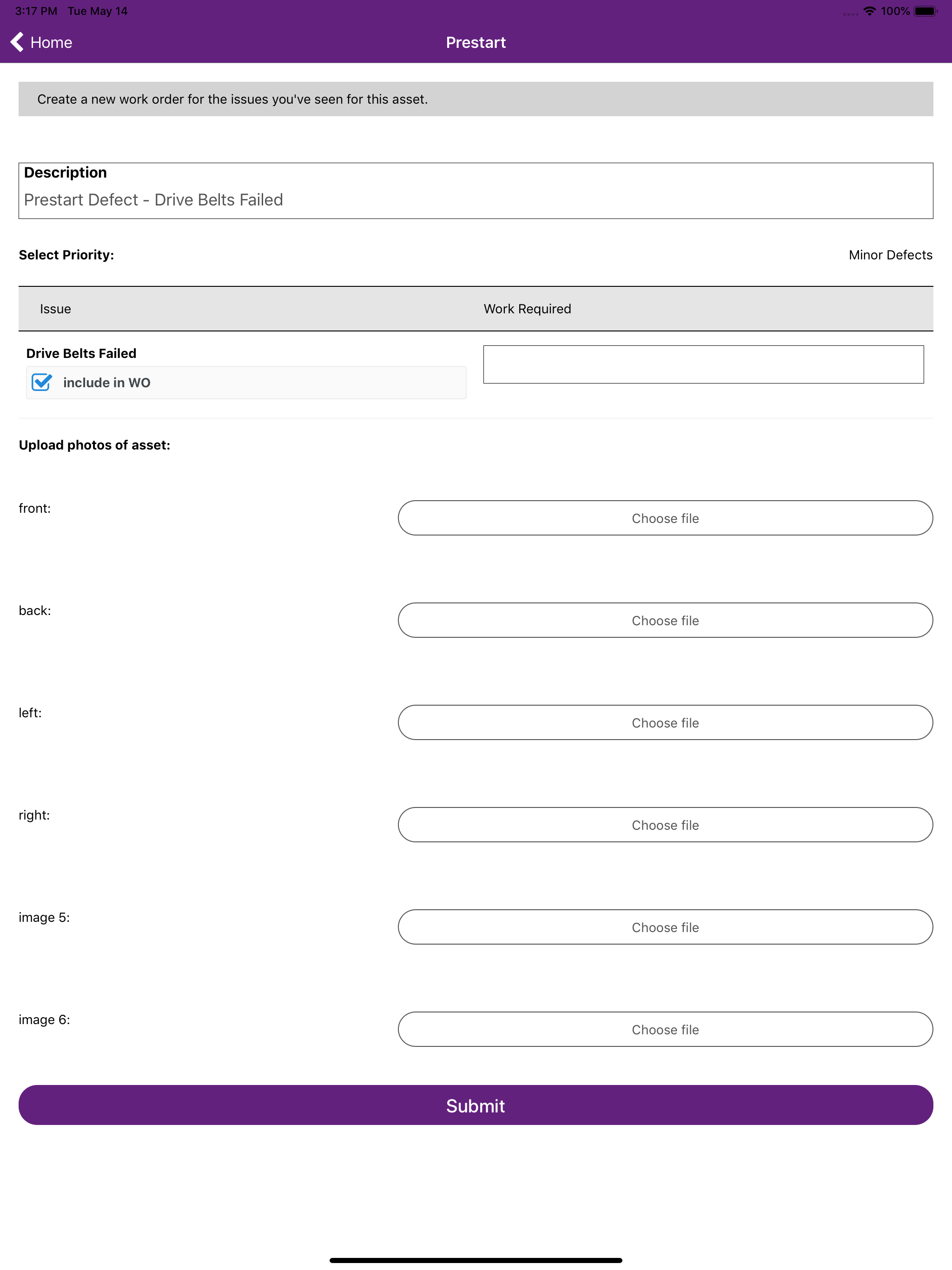
Task: Choose file for front photo
Action: tap(665, 518)
